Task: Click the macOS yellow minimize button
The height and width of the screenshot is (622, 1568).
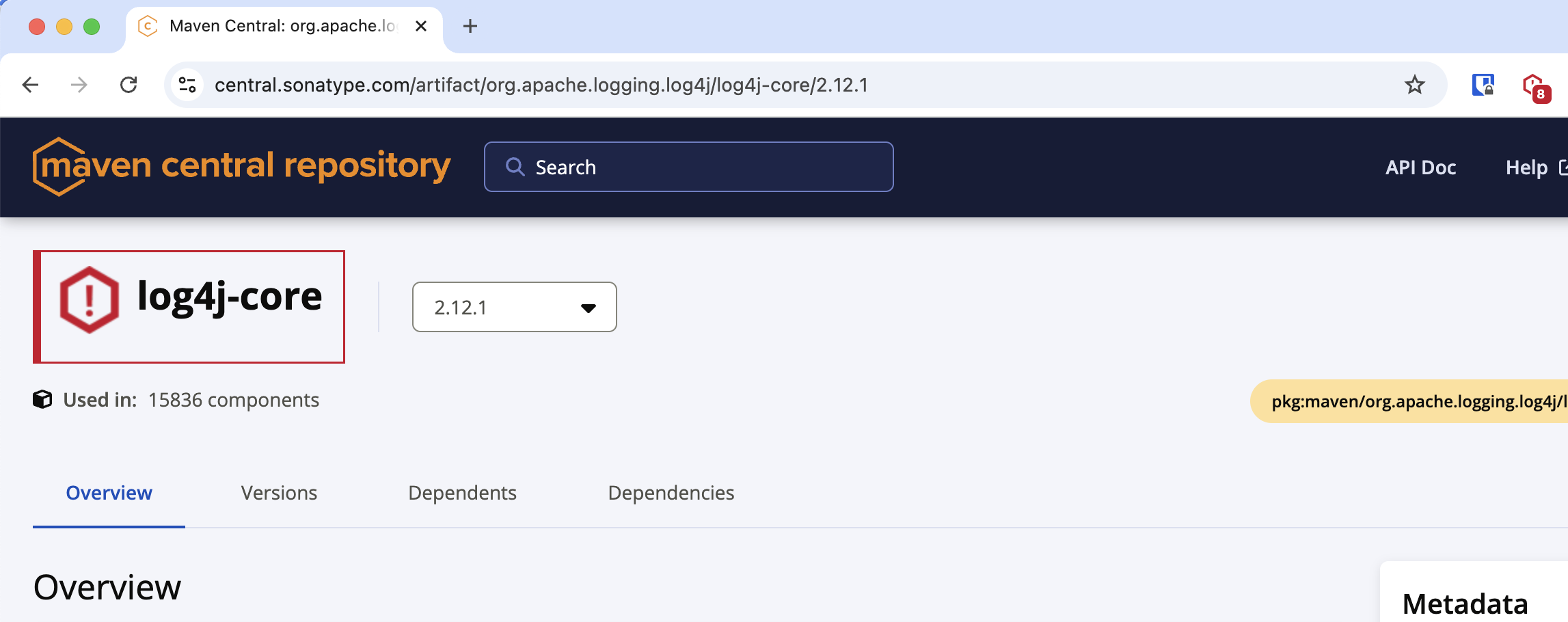Action: [64, 27]
